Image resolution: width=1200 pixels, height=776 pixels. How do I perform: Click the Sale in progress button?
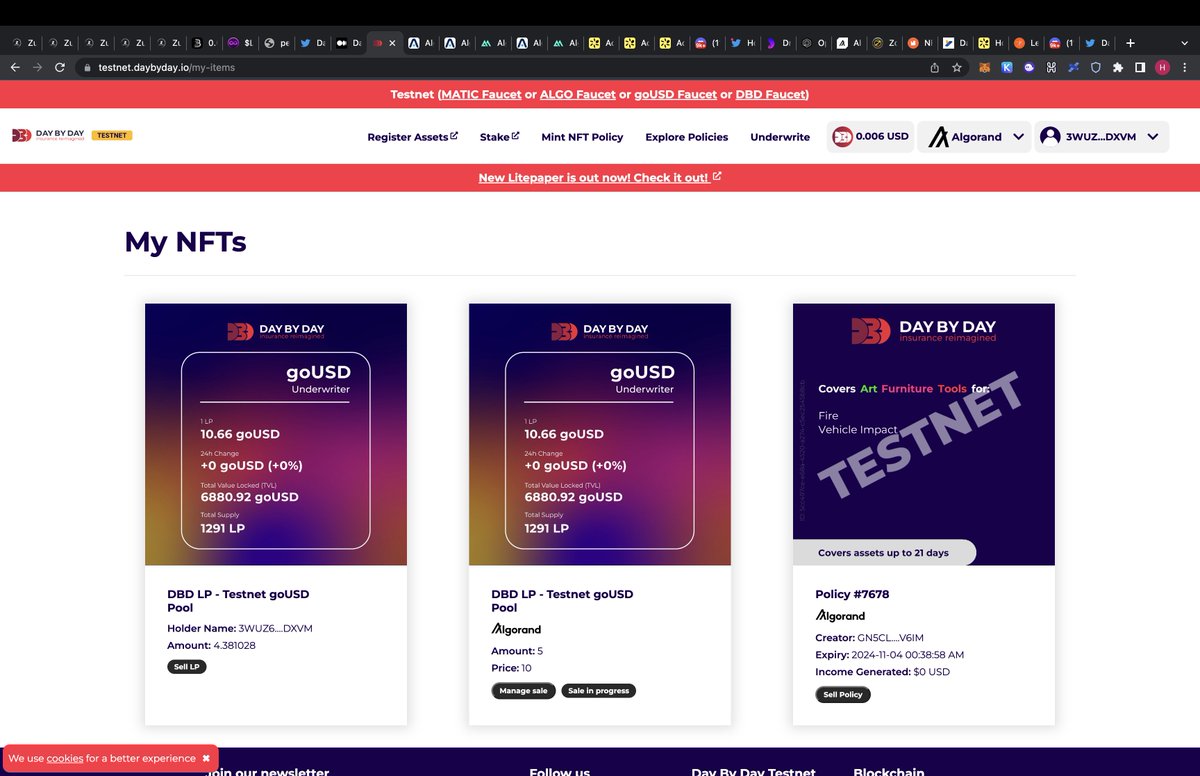click(x=598, y=691)
